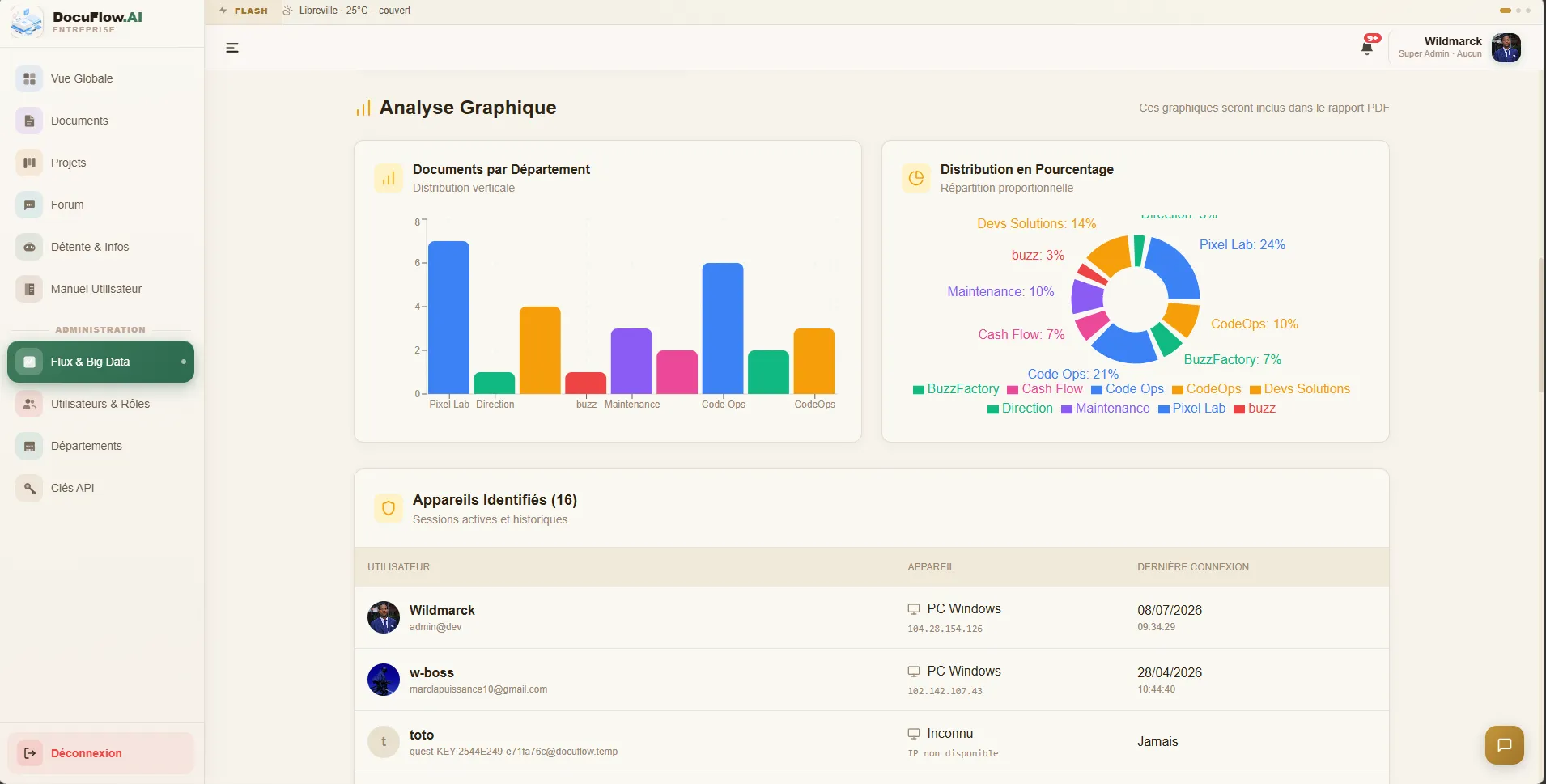Click Wildmarck profile avatar in header
Image resolution: width=1546 pixels, height=784 pixels.
(x=1506, y=48)
